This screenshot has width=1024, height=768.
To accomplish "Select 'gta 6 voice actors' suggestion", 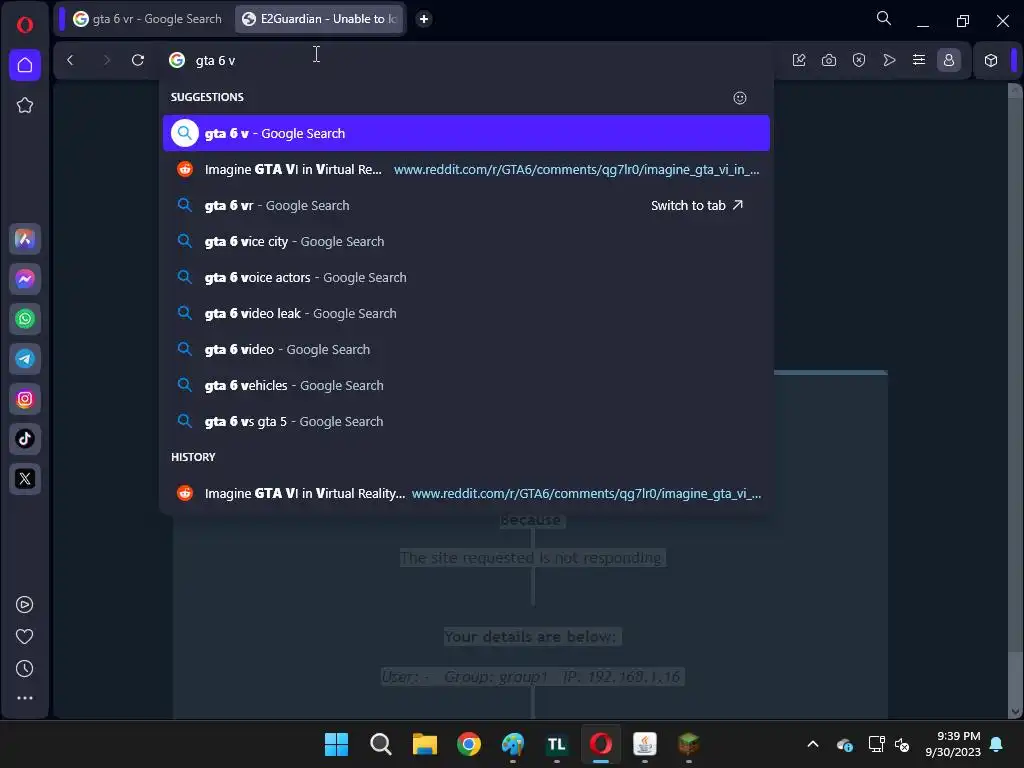I will (x=466, y=277).
